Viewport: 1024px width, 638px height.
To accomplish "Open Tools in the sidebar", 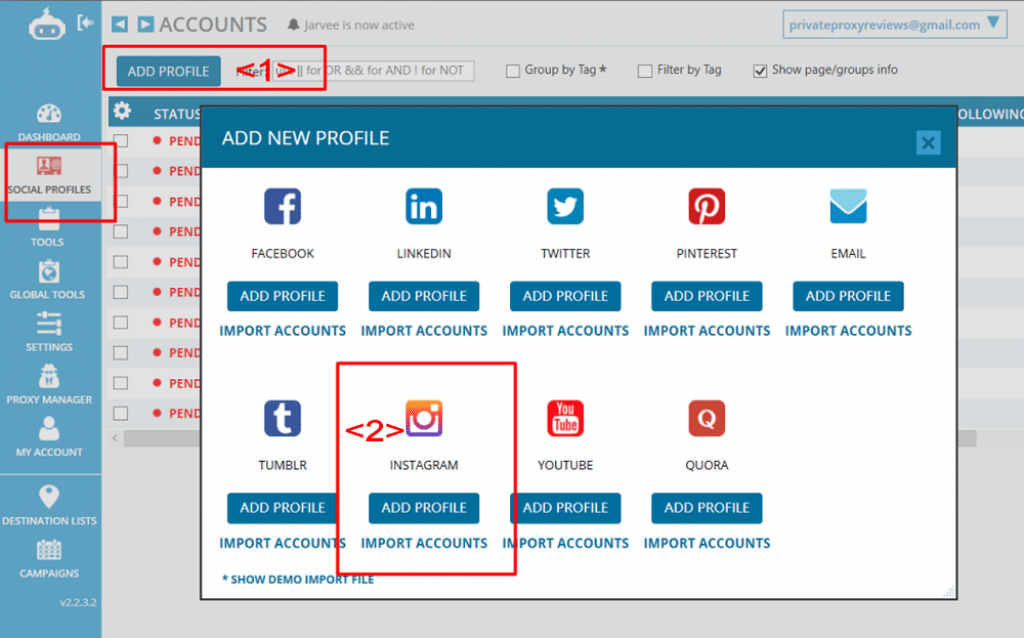I will (x=48, y=228).
